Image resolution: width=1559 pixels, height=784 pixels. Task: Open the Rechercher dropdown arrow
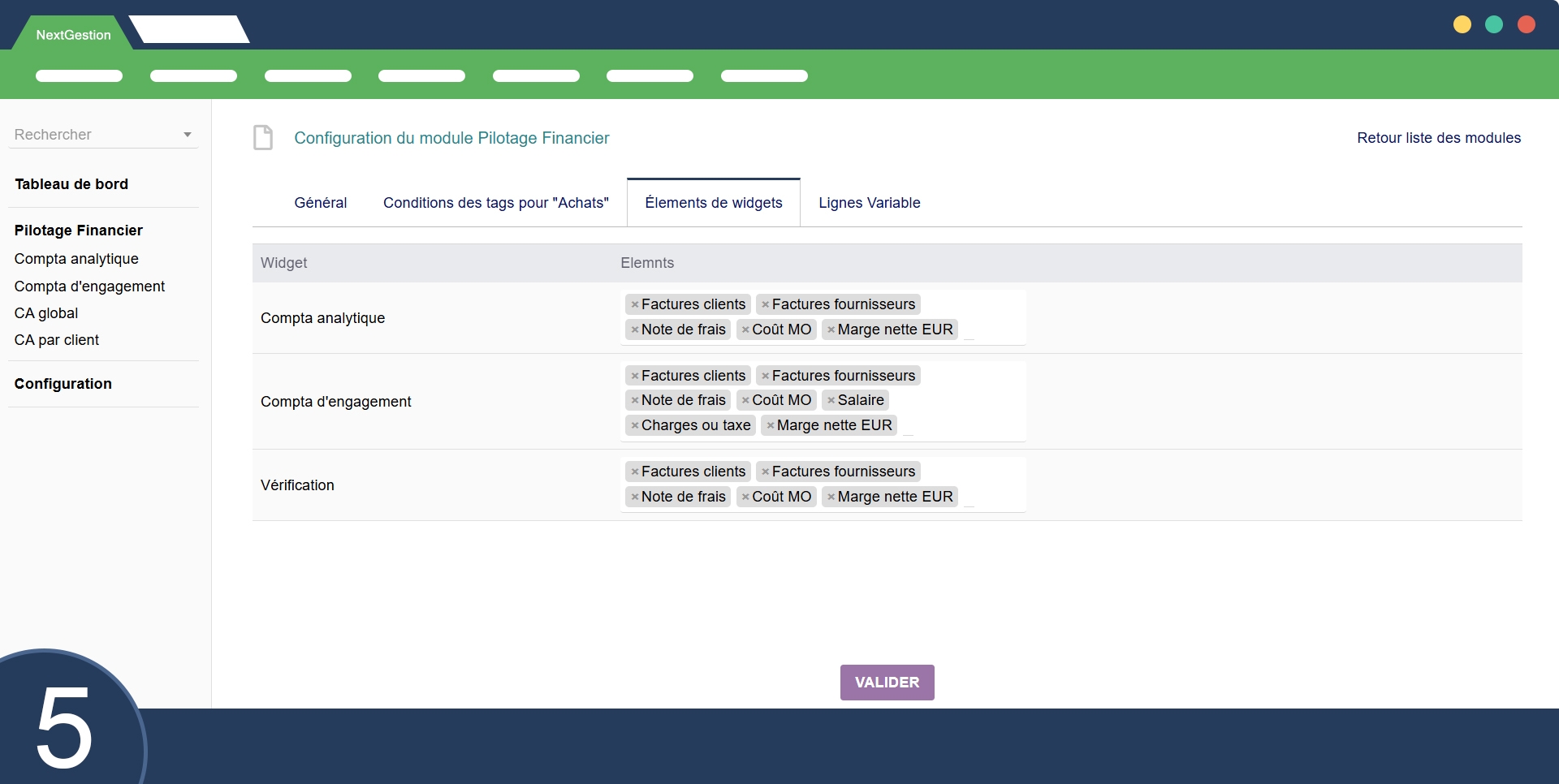pos(188,135)
